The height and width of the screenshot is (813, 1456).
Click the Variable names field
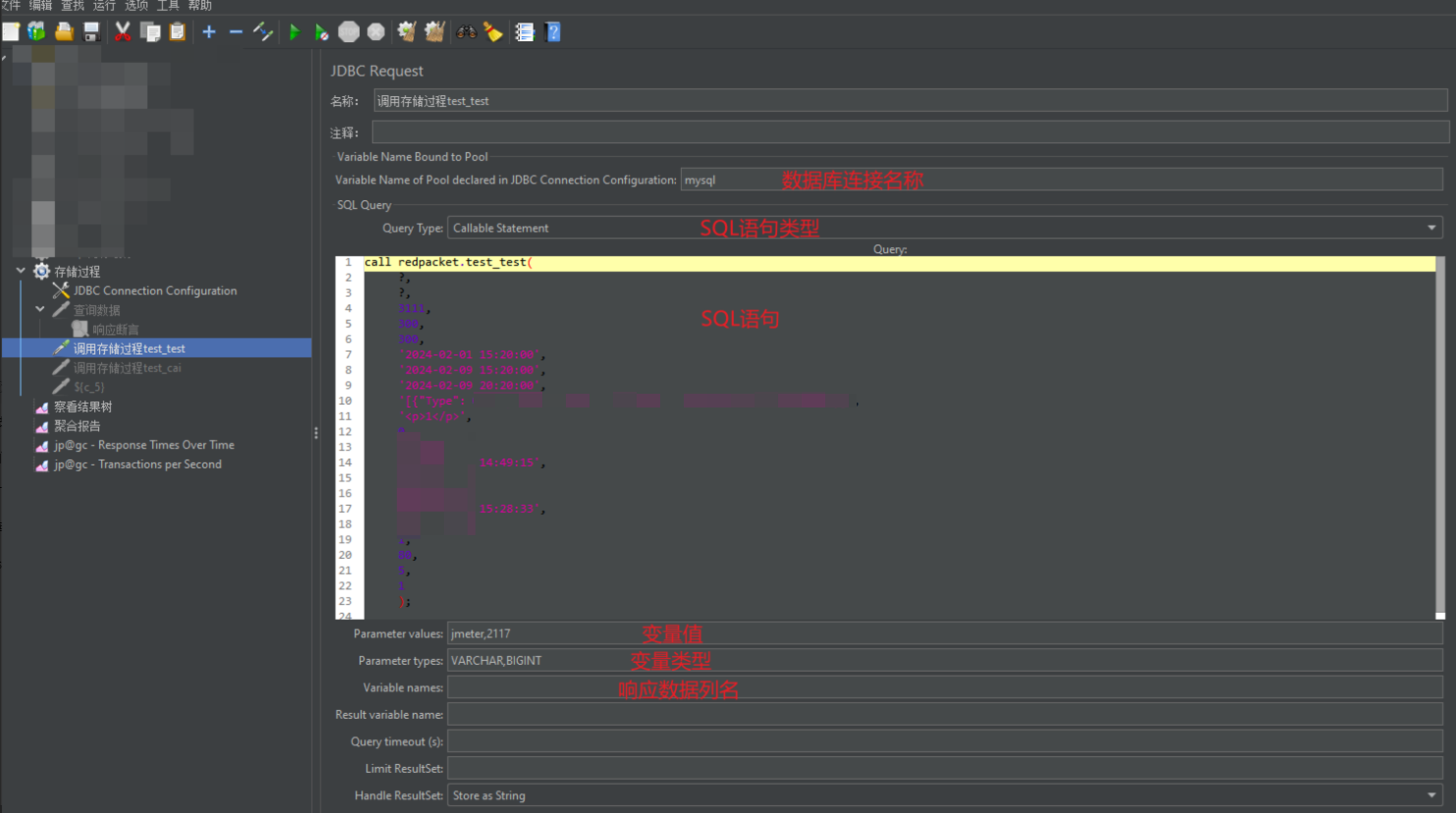pos(944,687)
